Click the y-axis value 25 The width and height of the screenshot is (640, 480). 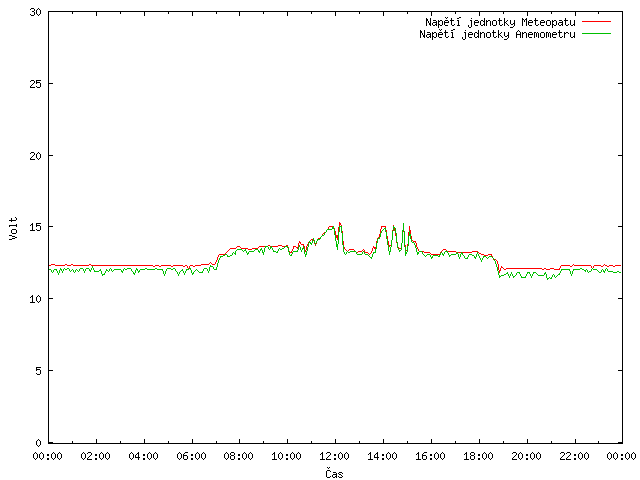tap(36, 84)
